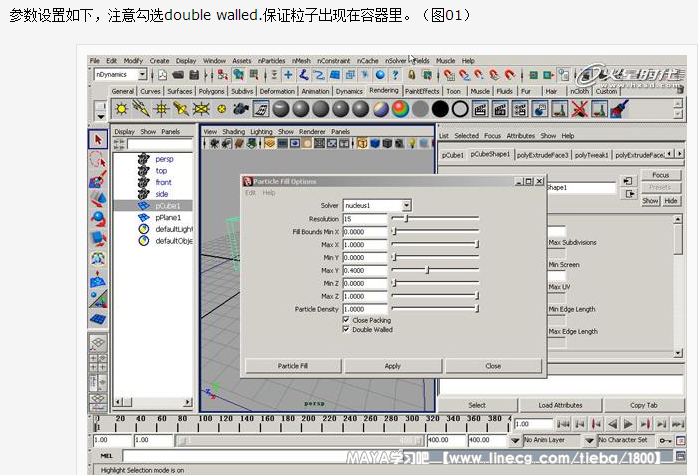
Task: Create an ambient light from the shelf sun icon
Action: [x=121, y=109]
